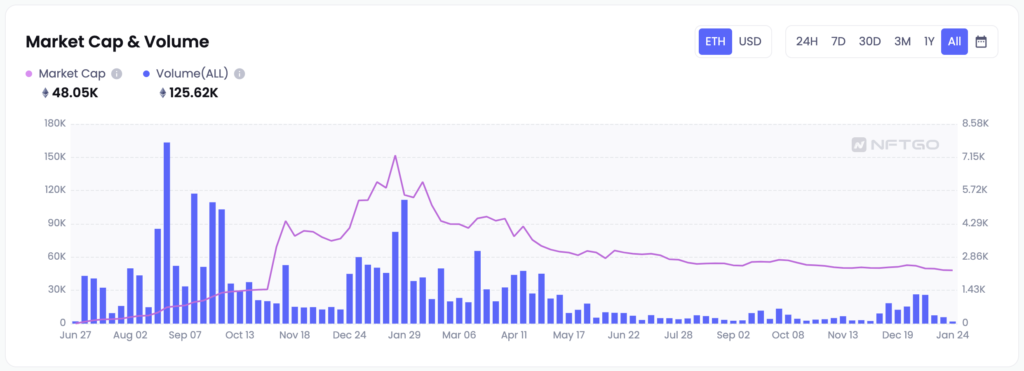Choose the 30D time range
Screen dimensions: 1024x371
coord(869,42)
